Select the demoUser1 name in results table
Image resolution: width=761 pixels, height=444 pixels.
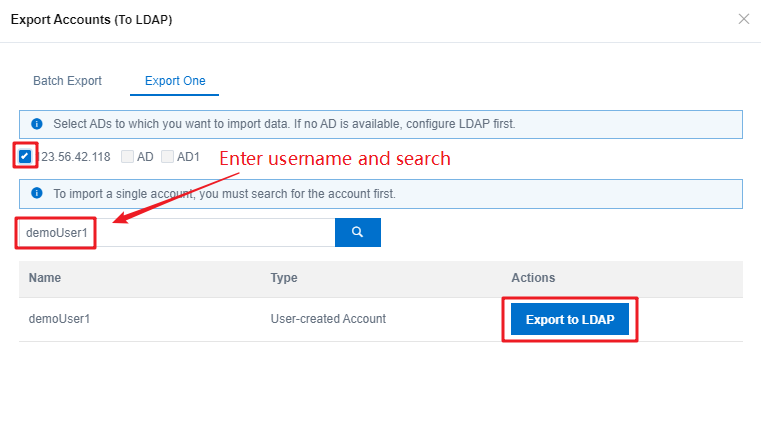pyautogui.click(x=59, y=319)
